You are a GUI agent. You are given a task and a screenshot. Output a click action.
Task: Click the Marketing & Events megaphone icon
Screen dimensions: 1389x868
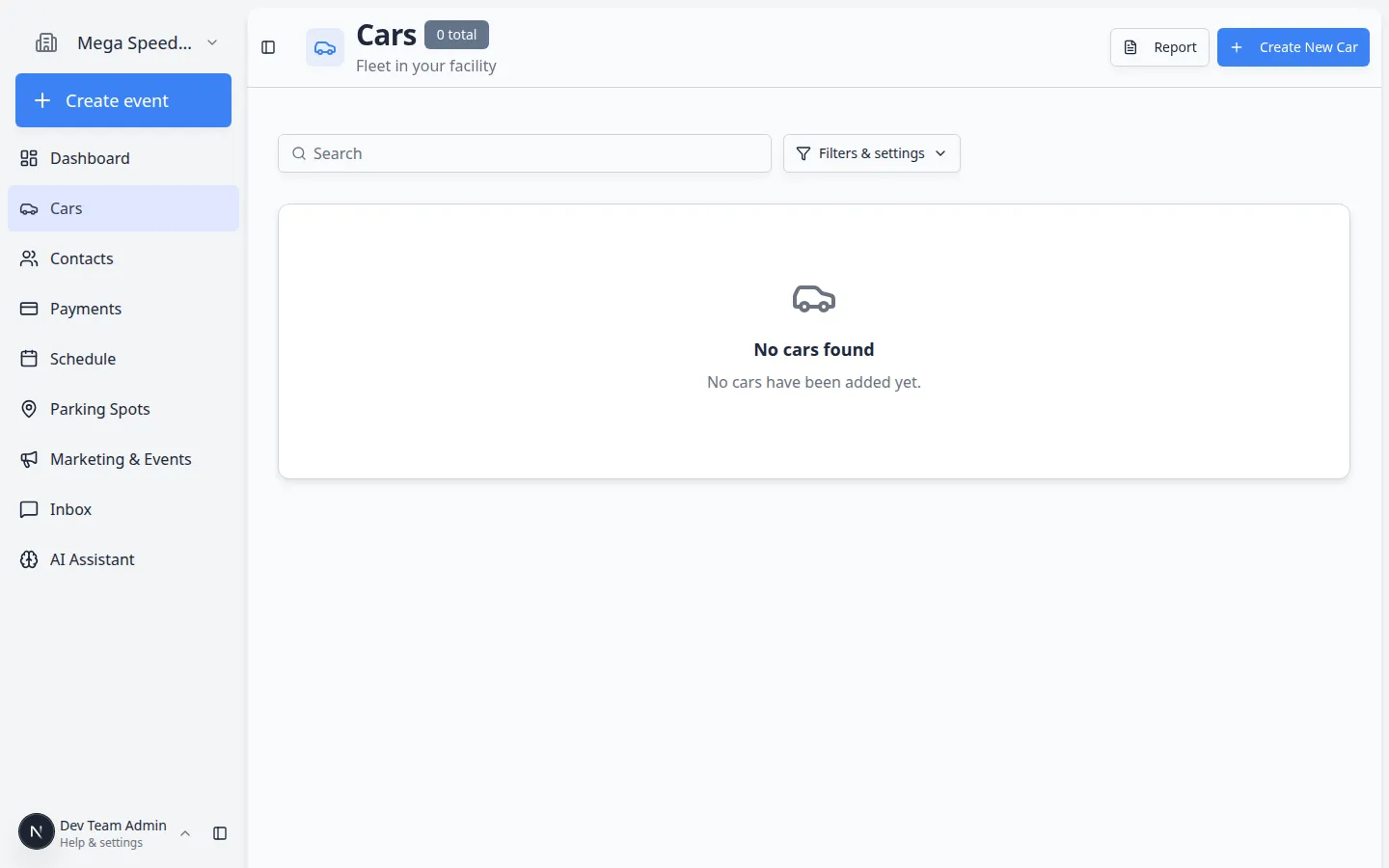(x=29, y=459)
